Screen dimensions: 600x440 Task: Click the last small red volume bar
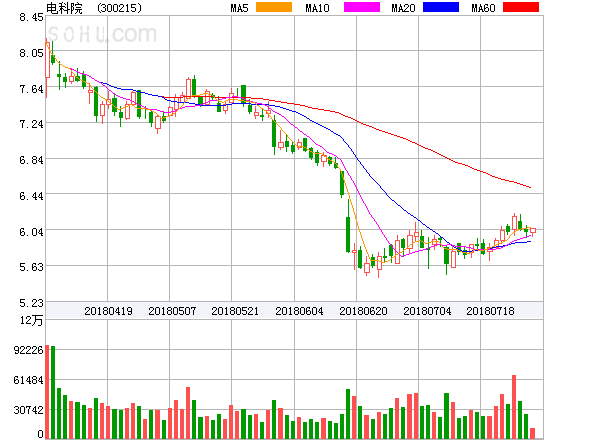pyautogui.click(x=532, y=433)
